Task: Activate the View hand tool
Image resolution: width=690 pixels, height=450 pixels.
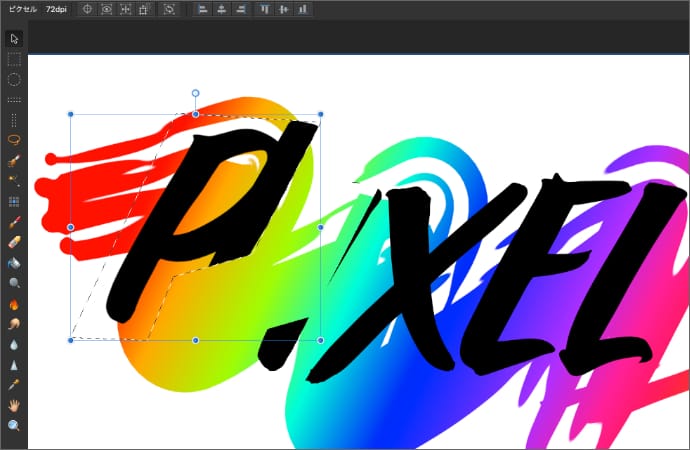Action: click(x=14, y=405)
